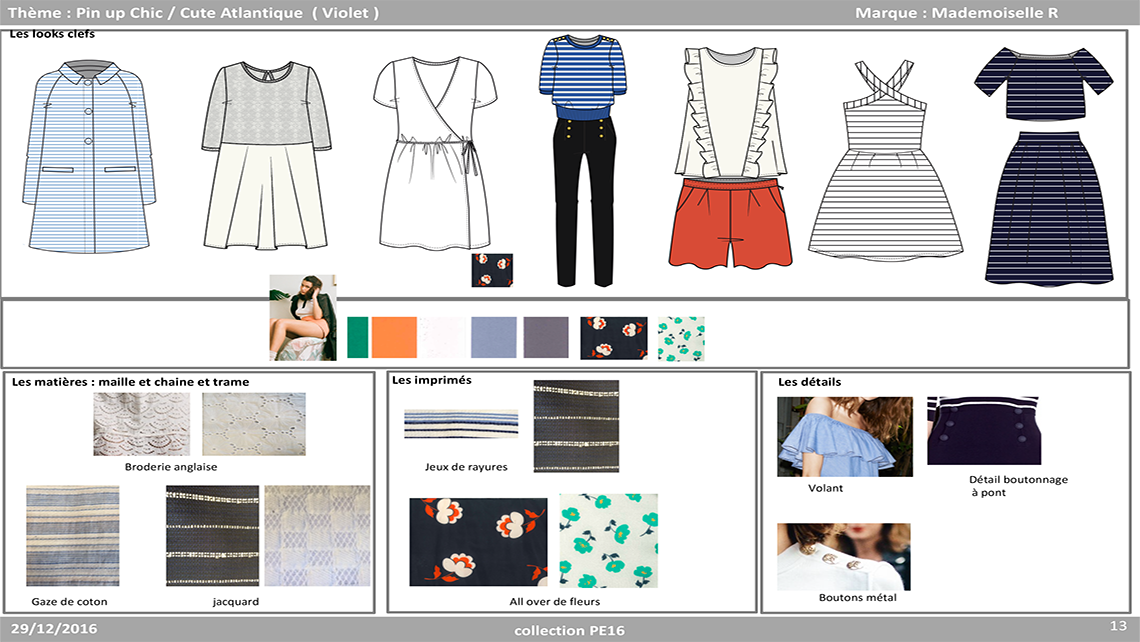The image size is (1140, 642).
Task: Click the 'Volant' caption
Action: coord(825,488)
